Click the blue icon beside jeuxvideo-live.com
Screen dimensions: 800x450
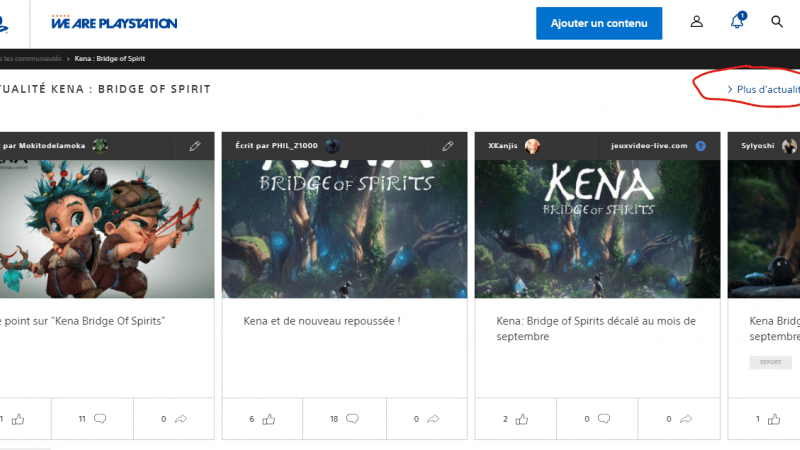[x=700, y=146]
